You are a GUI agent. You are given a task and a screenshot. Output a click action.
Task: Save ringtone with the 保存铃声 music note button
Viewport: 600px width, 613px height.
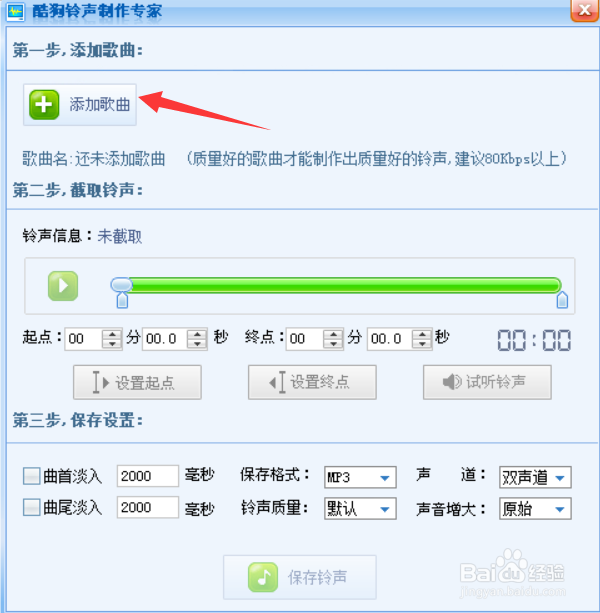(300, 577)
